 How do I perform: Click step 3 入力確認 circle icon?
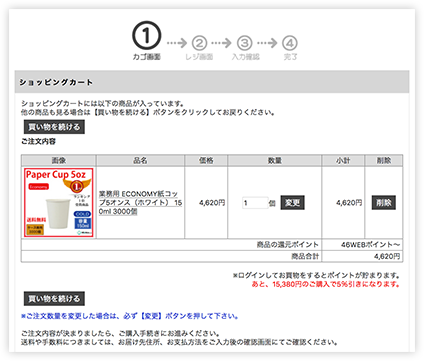tap(245, 43)
